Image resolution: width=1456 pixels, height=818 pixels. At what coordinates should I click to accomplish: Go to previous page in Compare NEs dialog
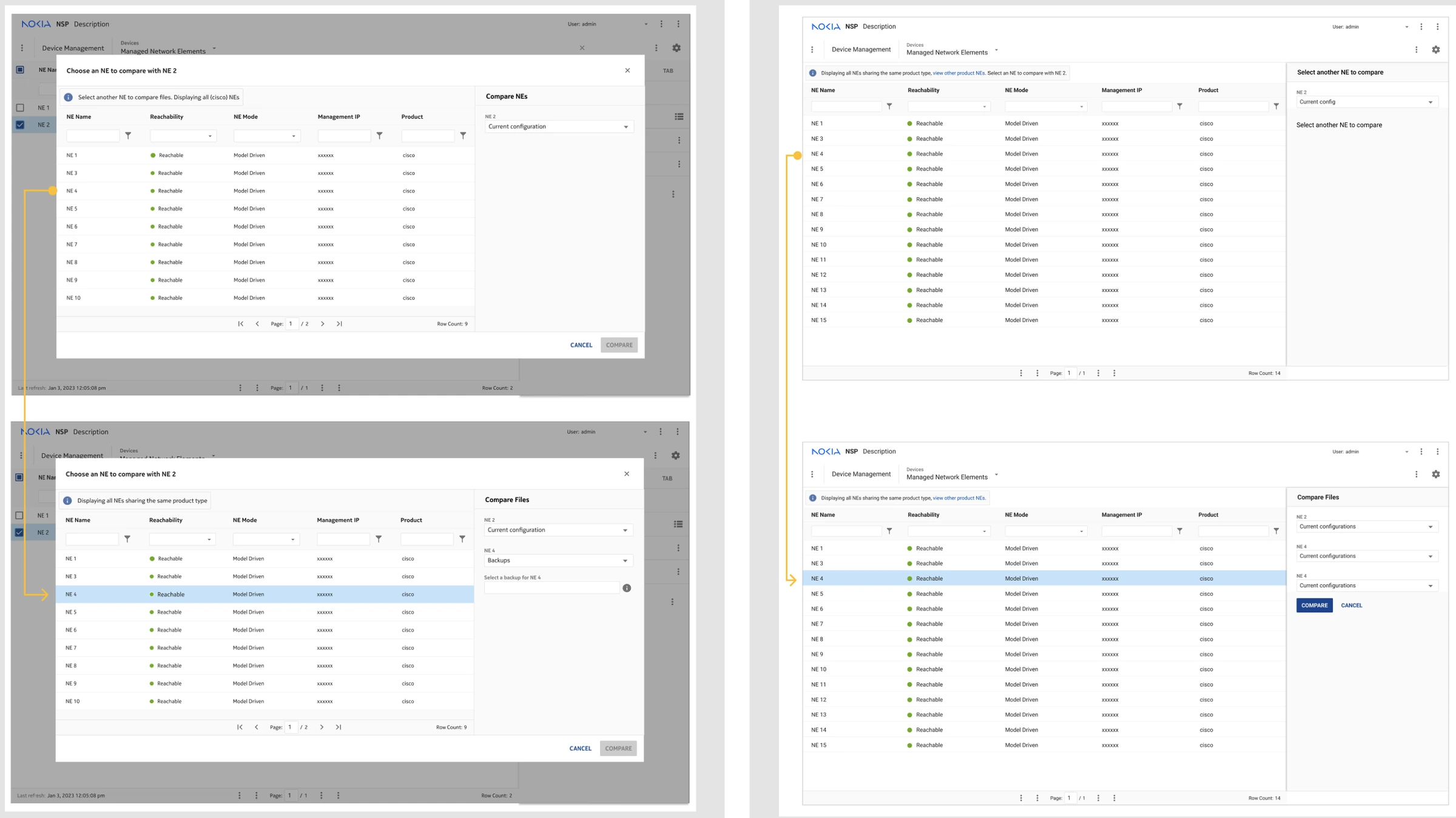[257, 324]
